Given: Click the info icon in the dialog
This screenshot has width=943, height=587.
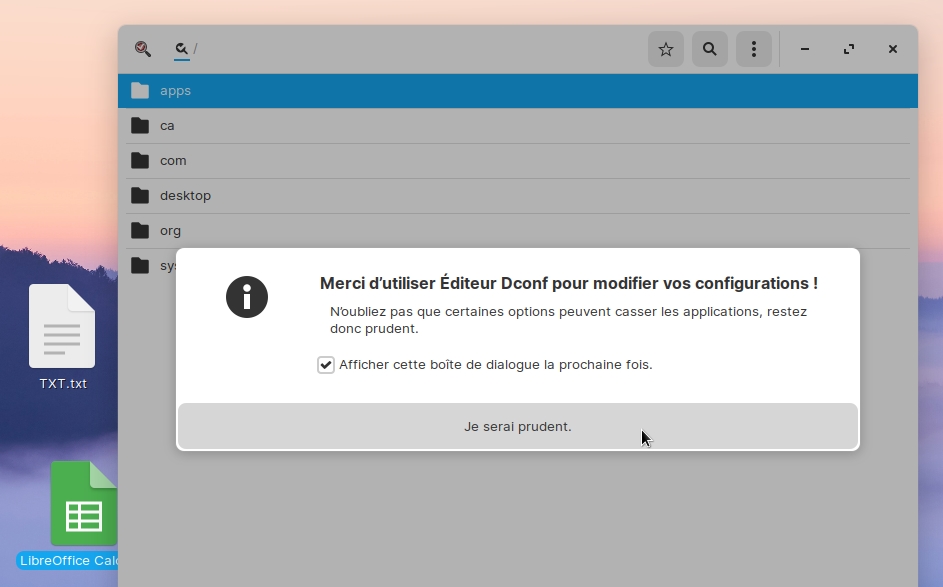Looking at the screenshot, I should [247, 297].
